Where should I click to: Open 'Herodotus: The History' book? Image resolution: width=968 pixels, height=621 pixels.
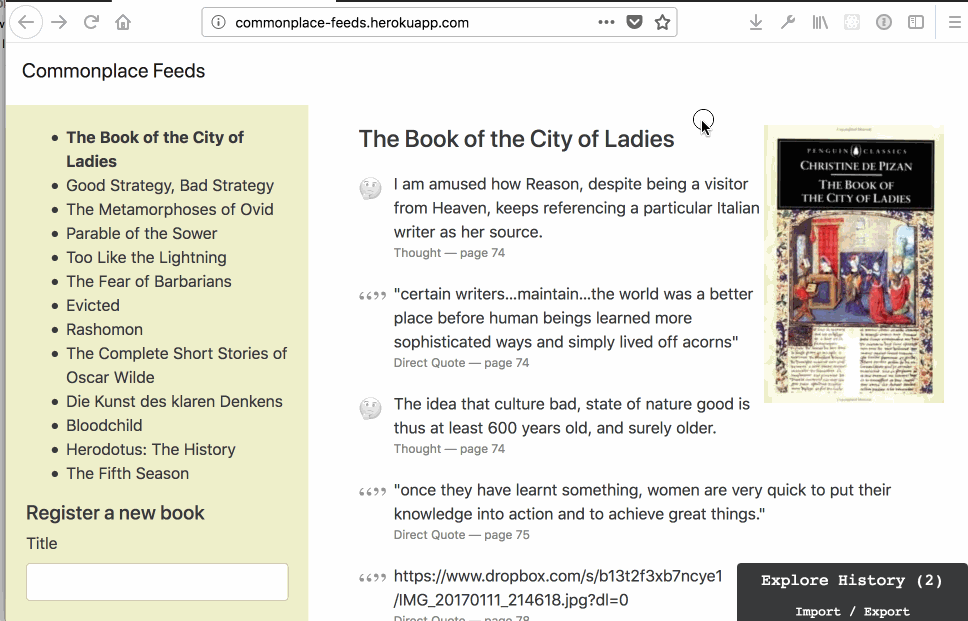151,451
